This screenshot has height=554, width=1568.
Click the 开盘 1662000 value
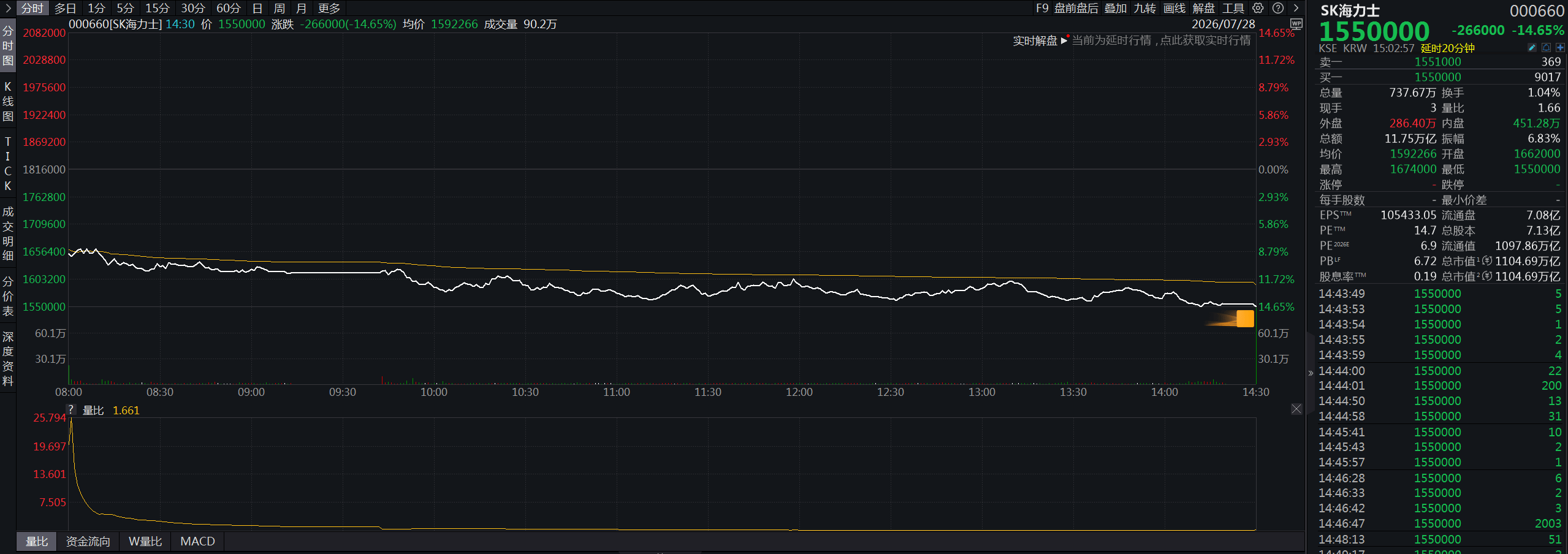1537,153
